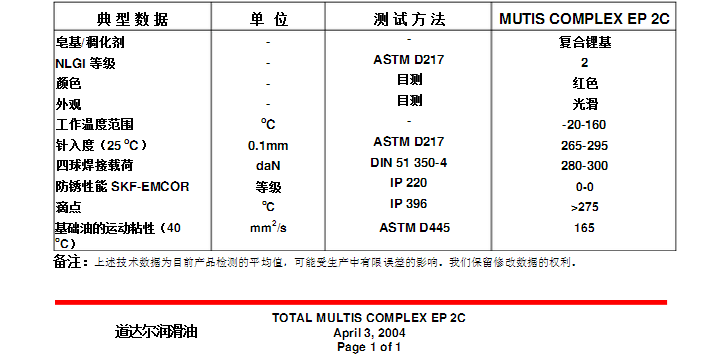Click 'ASTM D217' in the 针入度 row

click(408, 142)
